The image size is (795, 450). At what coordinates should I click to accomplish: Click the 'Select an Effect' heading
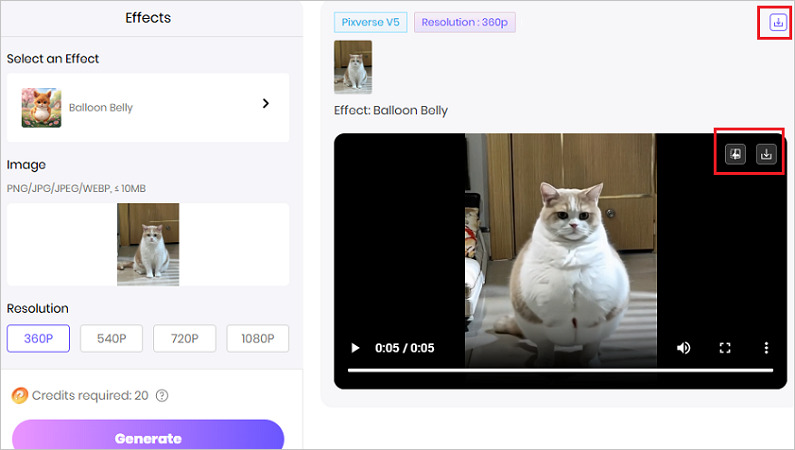53,59
